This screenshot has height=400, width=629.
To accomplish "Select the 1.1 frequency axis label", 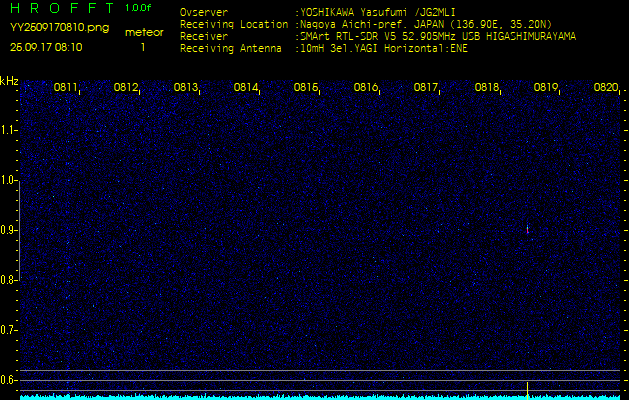I will 9,130.
